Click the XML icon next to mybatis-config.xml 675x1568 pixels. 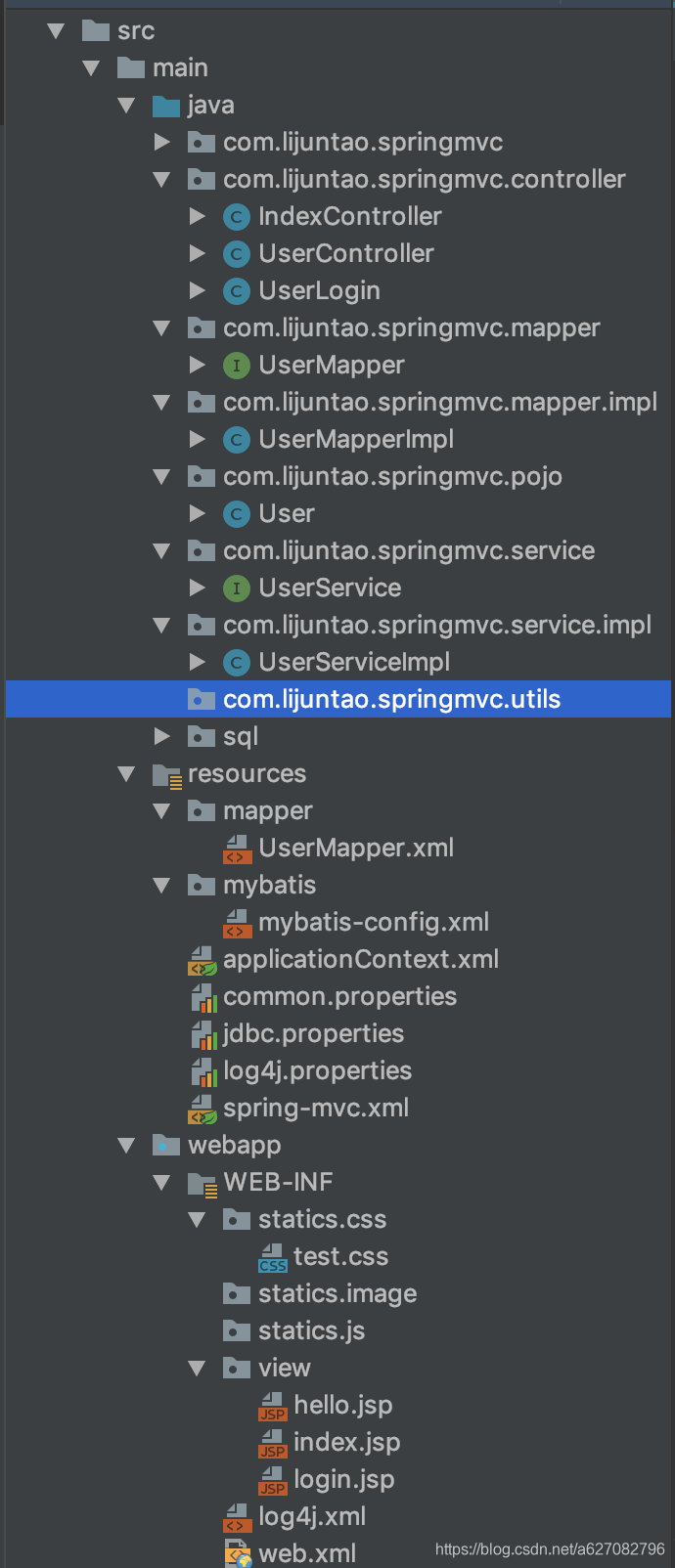[236, 922]
